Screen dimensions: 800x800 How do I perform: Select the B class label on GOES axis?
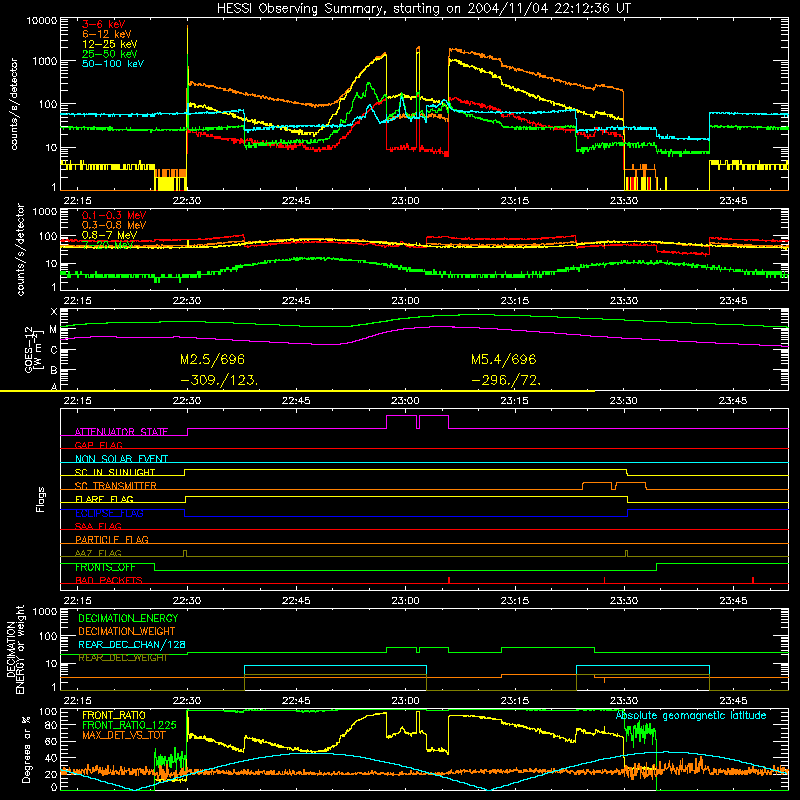pos(54,371)
